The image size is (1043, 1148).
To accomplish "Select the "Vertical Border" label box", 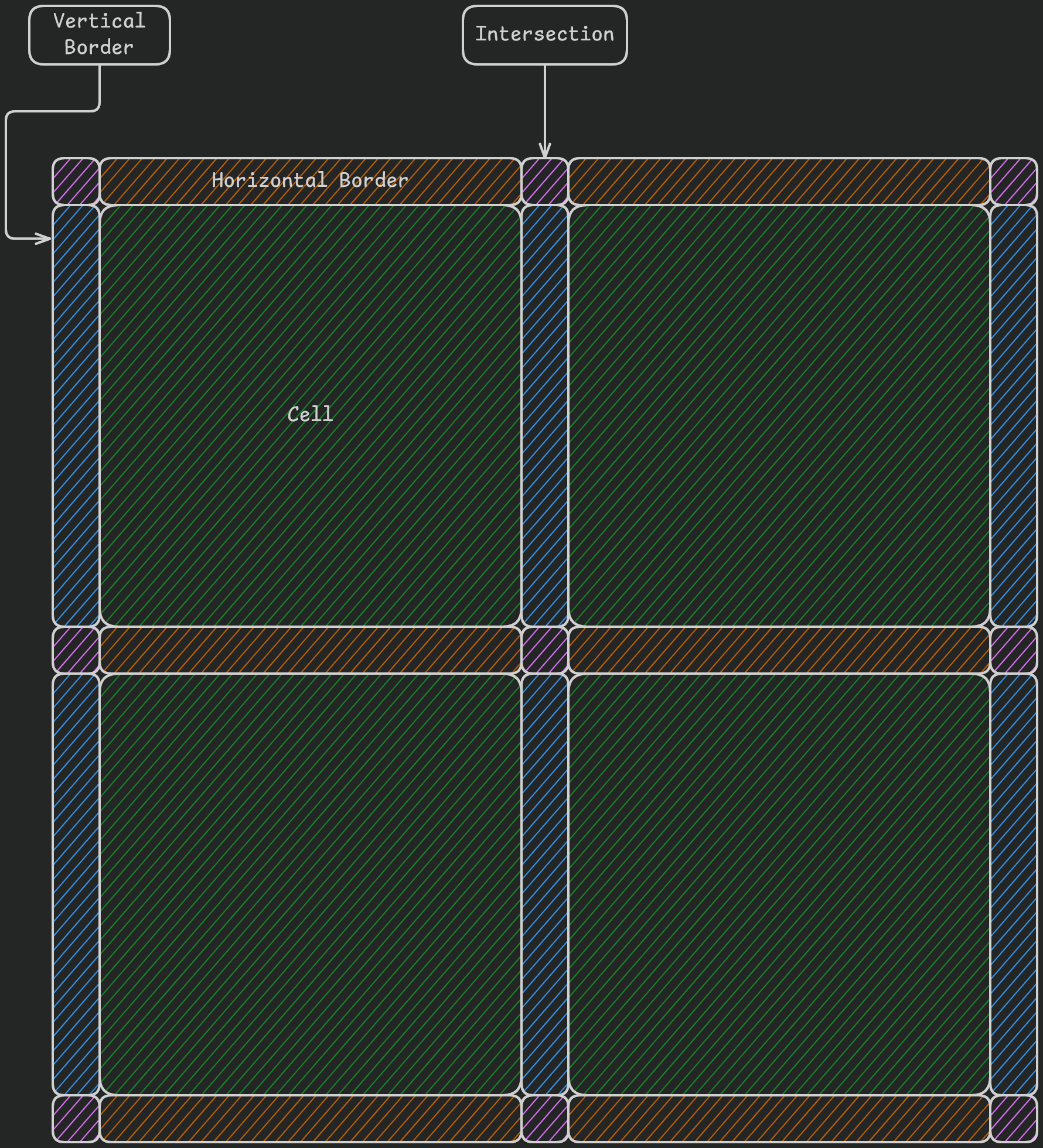I will click(x=100, y=35).
